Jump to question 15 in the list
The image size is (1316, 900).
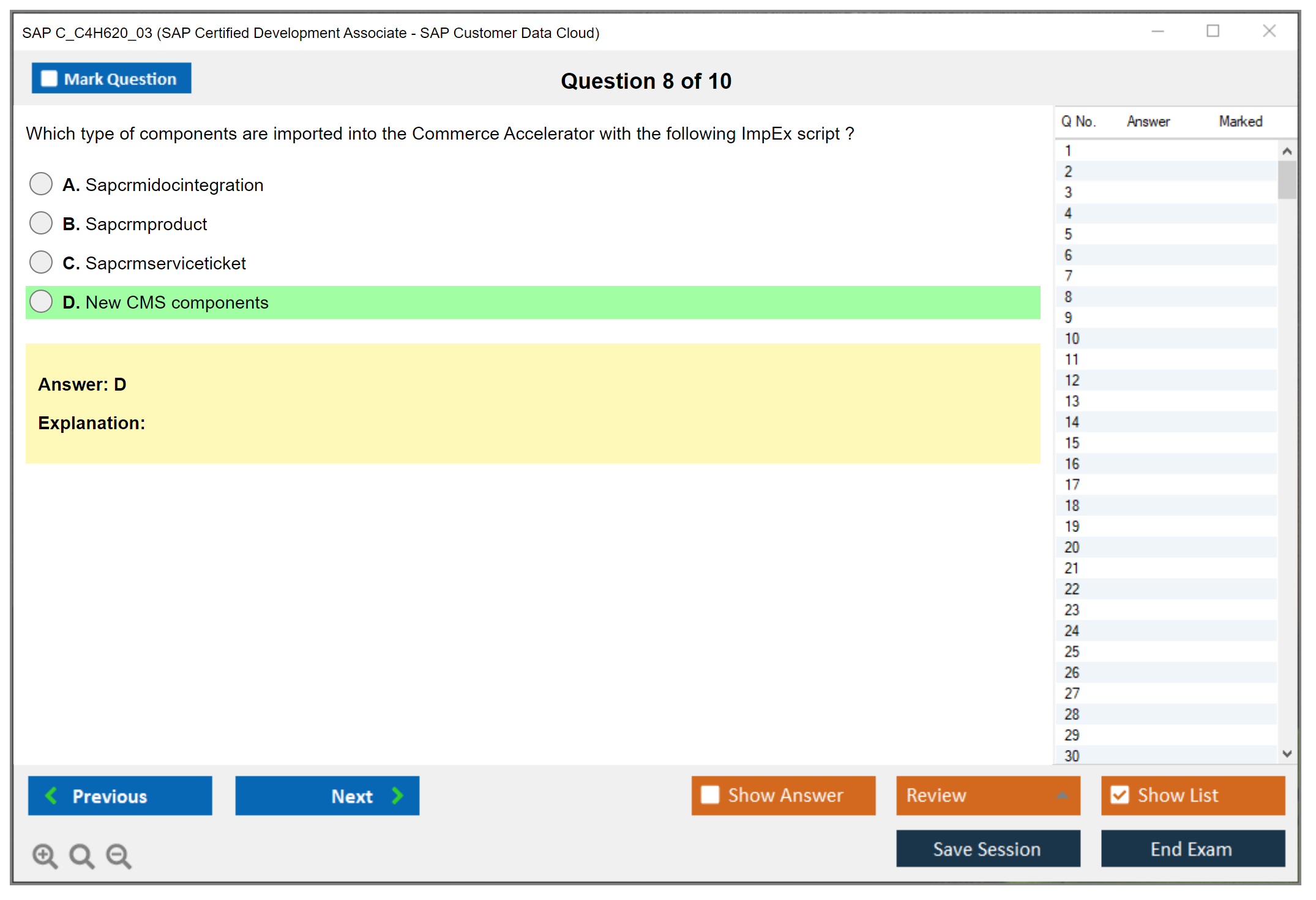coord(1072,443)
